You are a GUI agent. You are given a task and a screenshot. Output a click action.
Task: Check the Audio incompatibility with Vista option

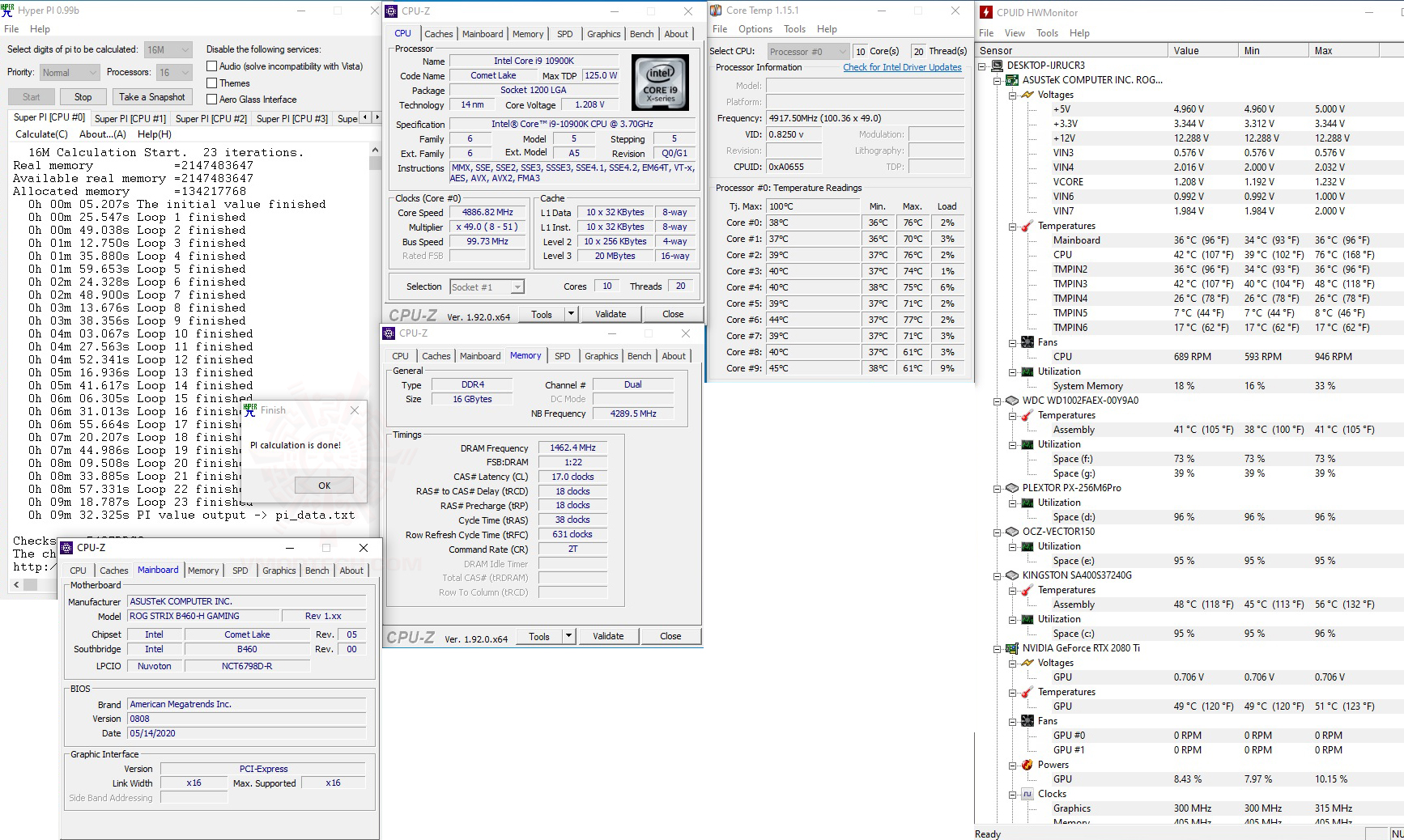(x=211, y=66)
